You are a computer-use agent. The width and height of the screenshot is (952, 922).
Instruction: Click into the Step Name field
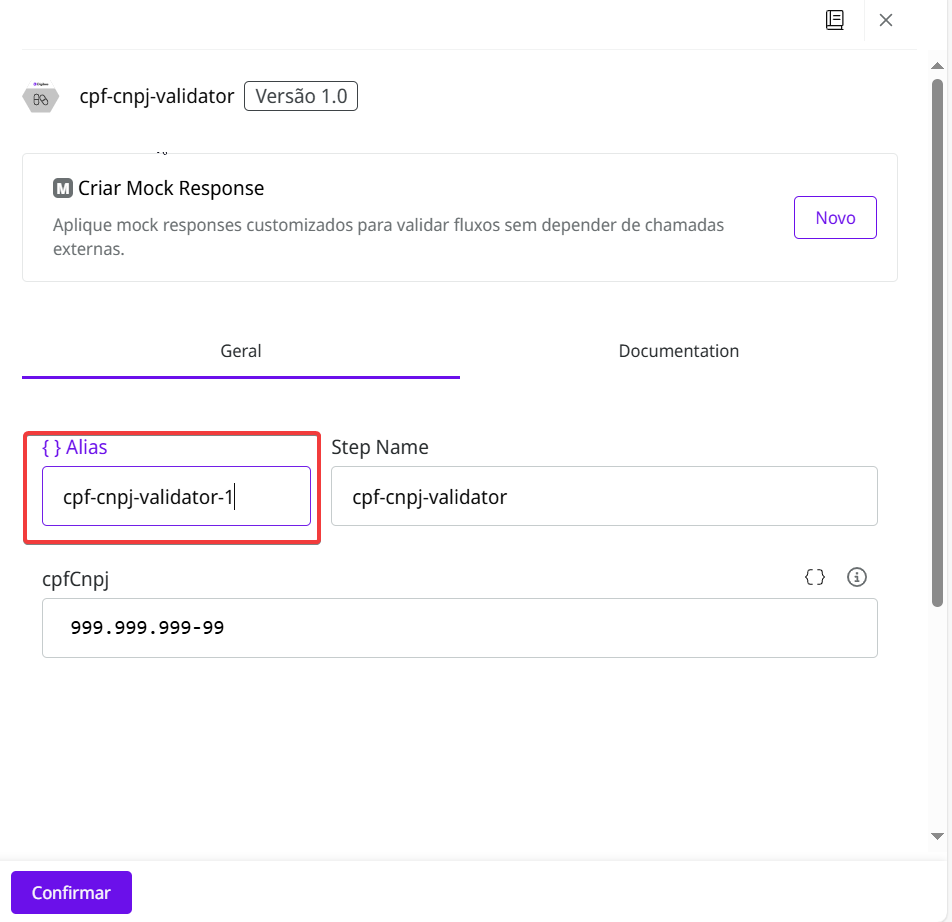point(604,496)
